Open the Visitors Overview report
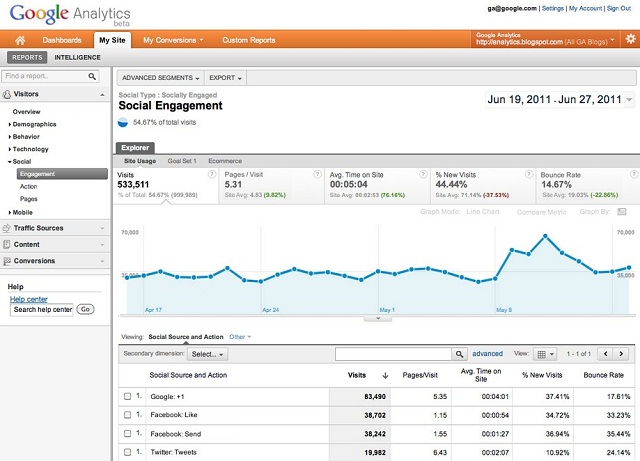The image size is (640, 461). [27, 111]
